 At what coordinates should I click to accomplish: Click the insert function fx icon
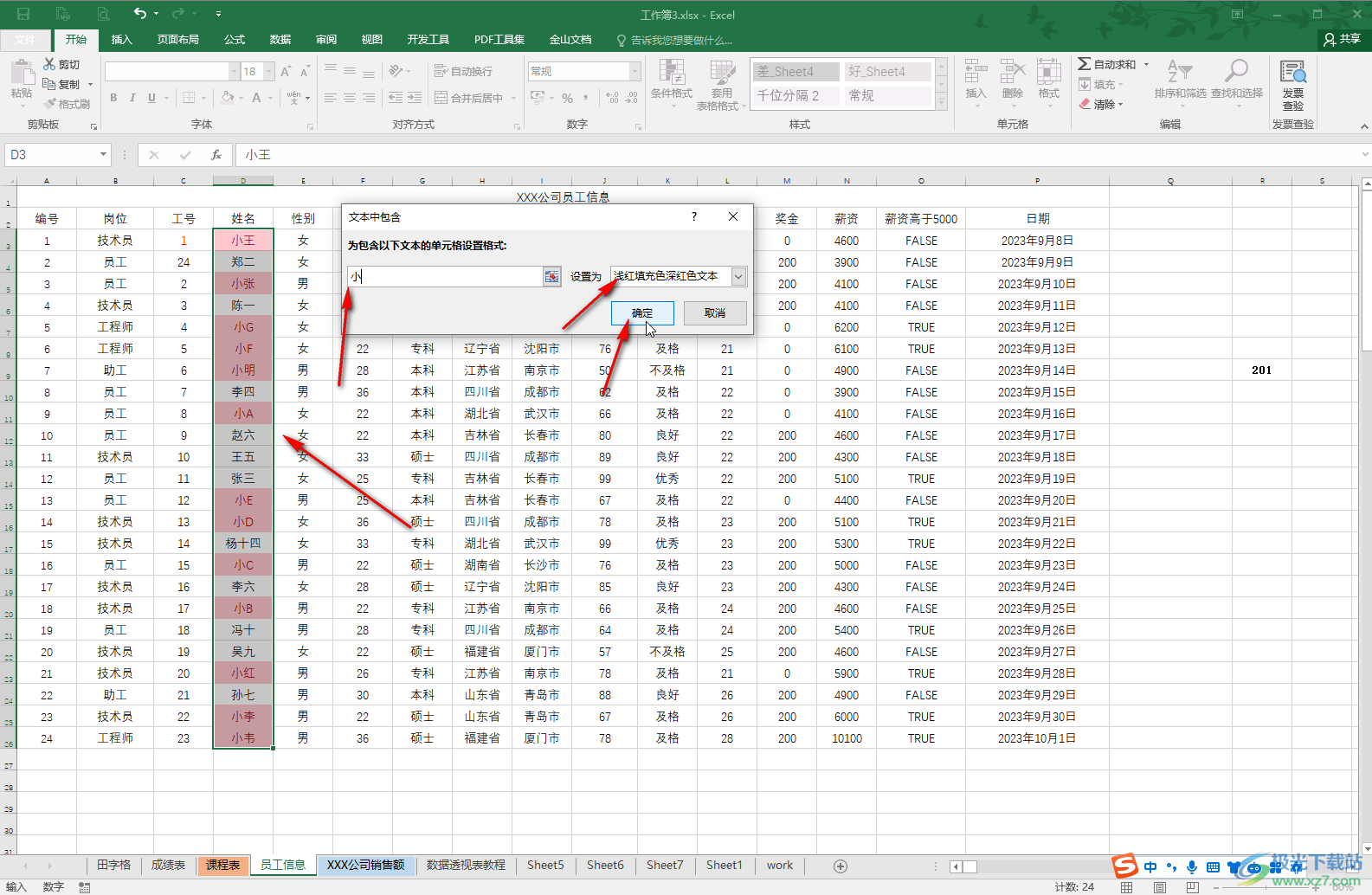(x=216, y=155)
